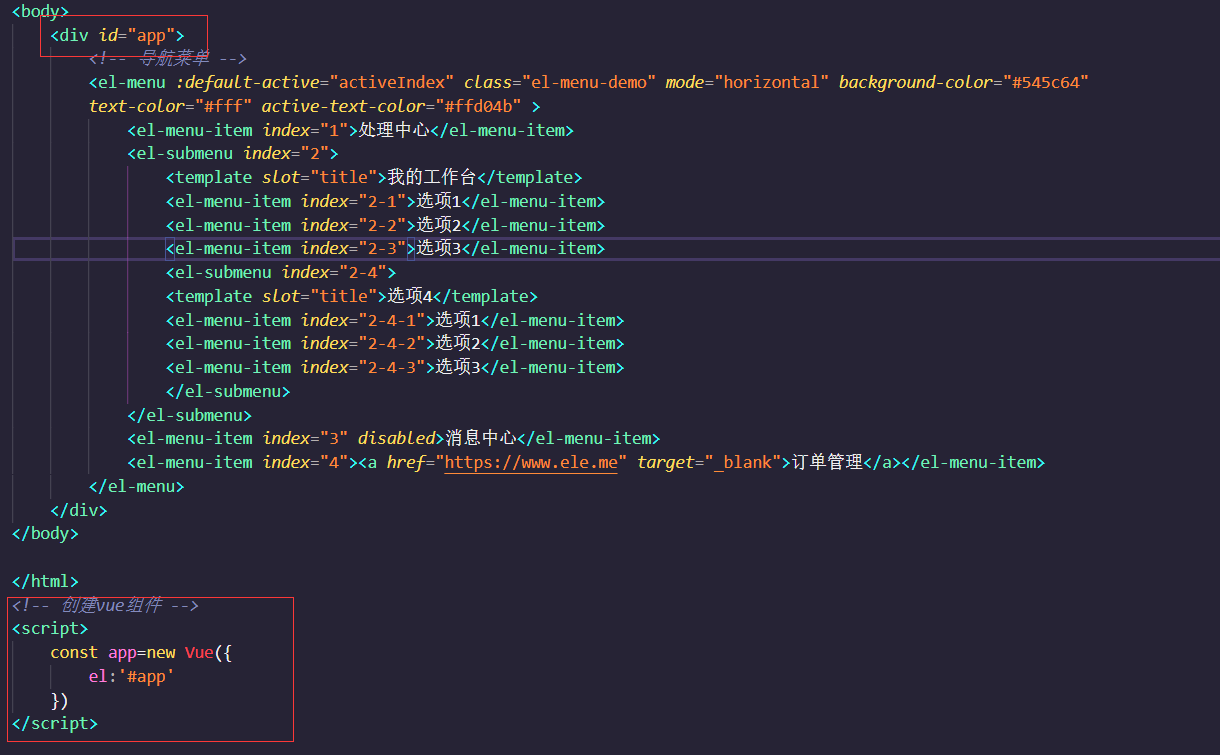Click the const keyword in the script
Viewport: 1220px width, 755px height.
point(74,653)
